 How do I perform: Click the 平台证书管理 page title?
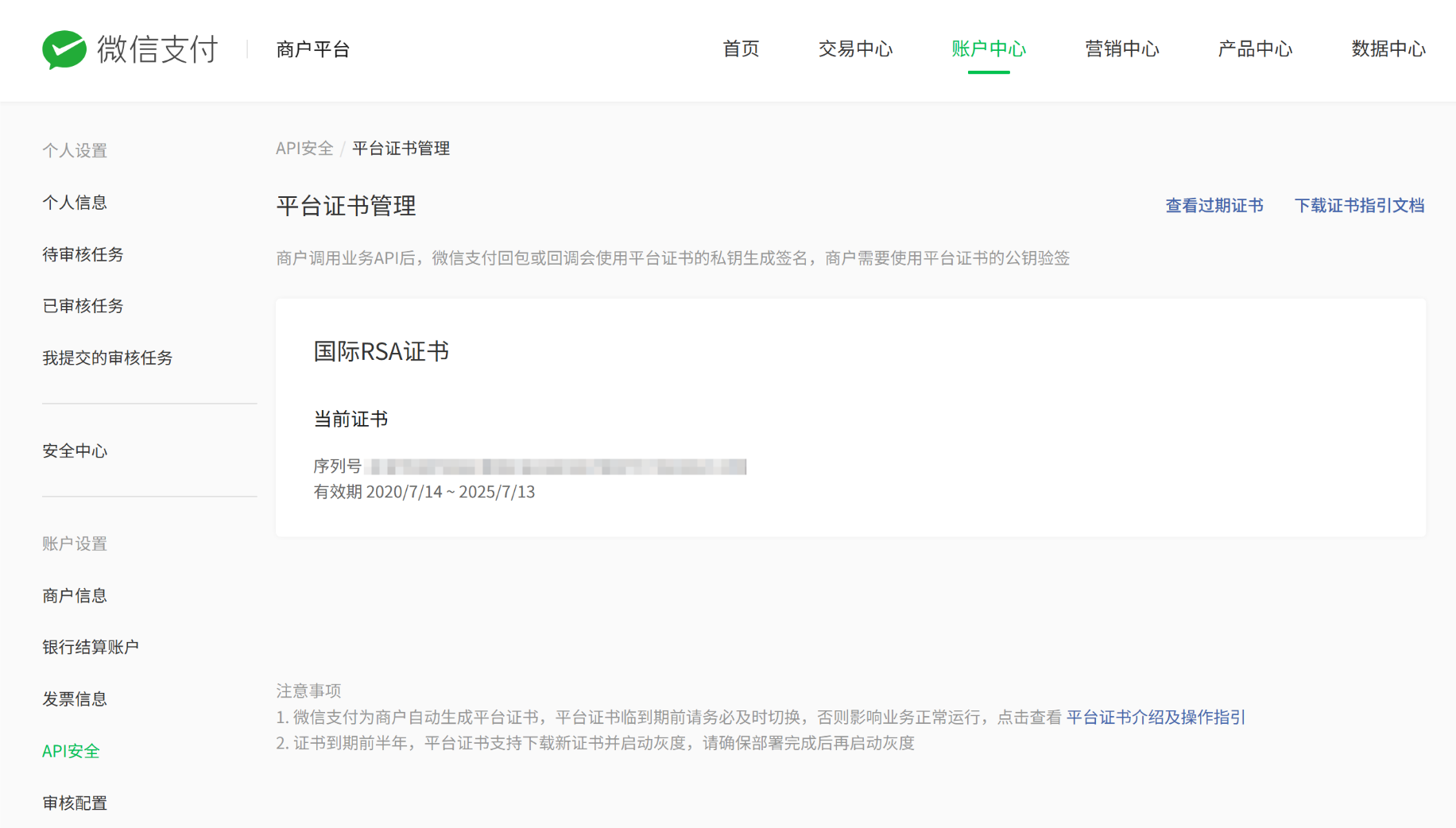pos(346,207)
